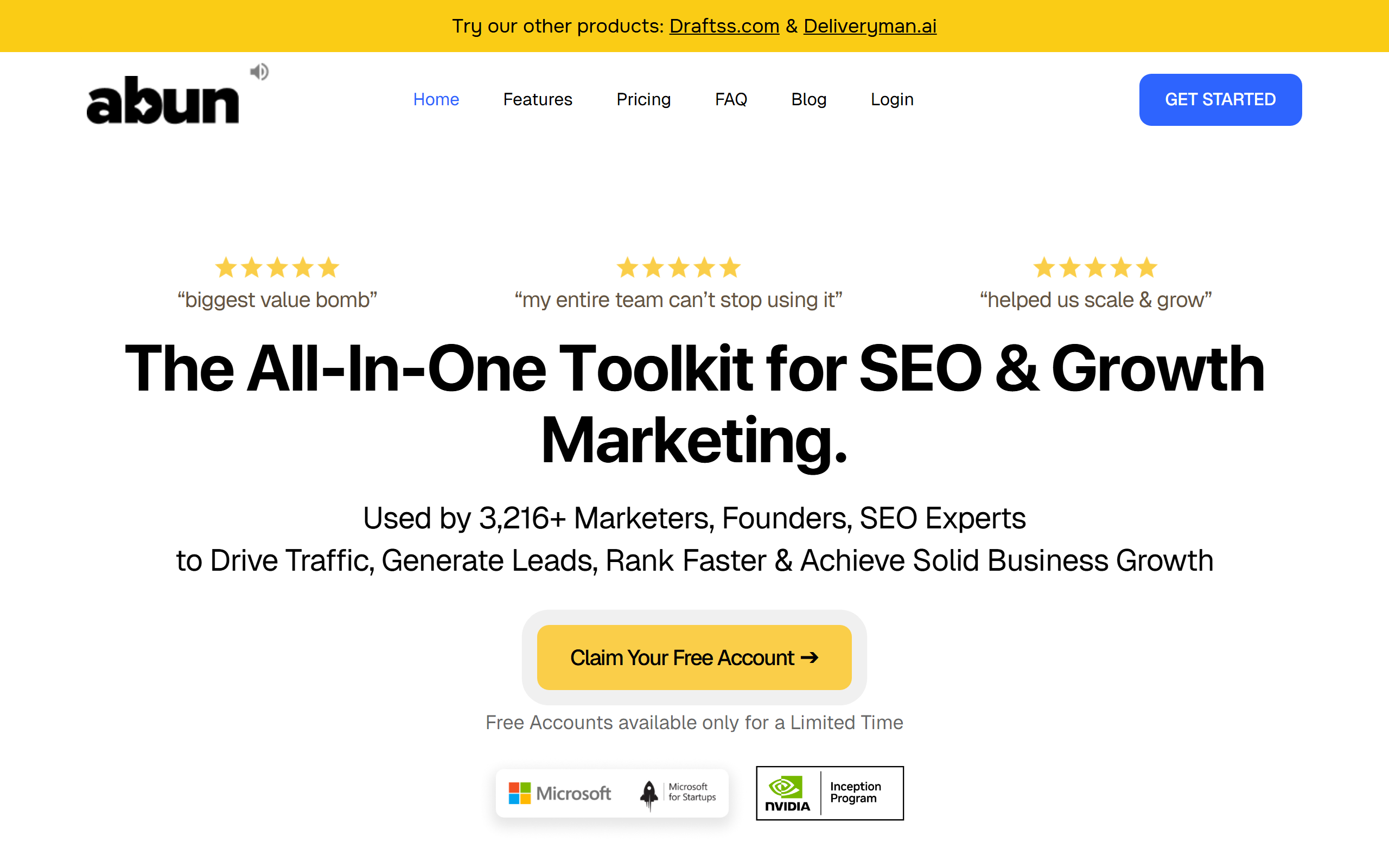Click the "biggest value bomb" testimonial text
Viewport: 1389px width, 868px height.
277,299
